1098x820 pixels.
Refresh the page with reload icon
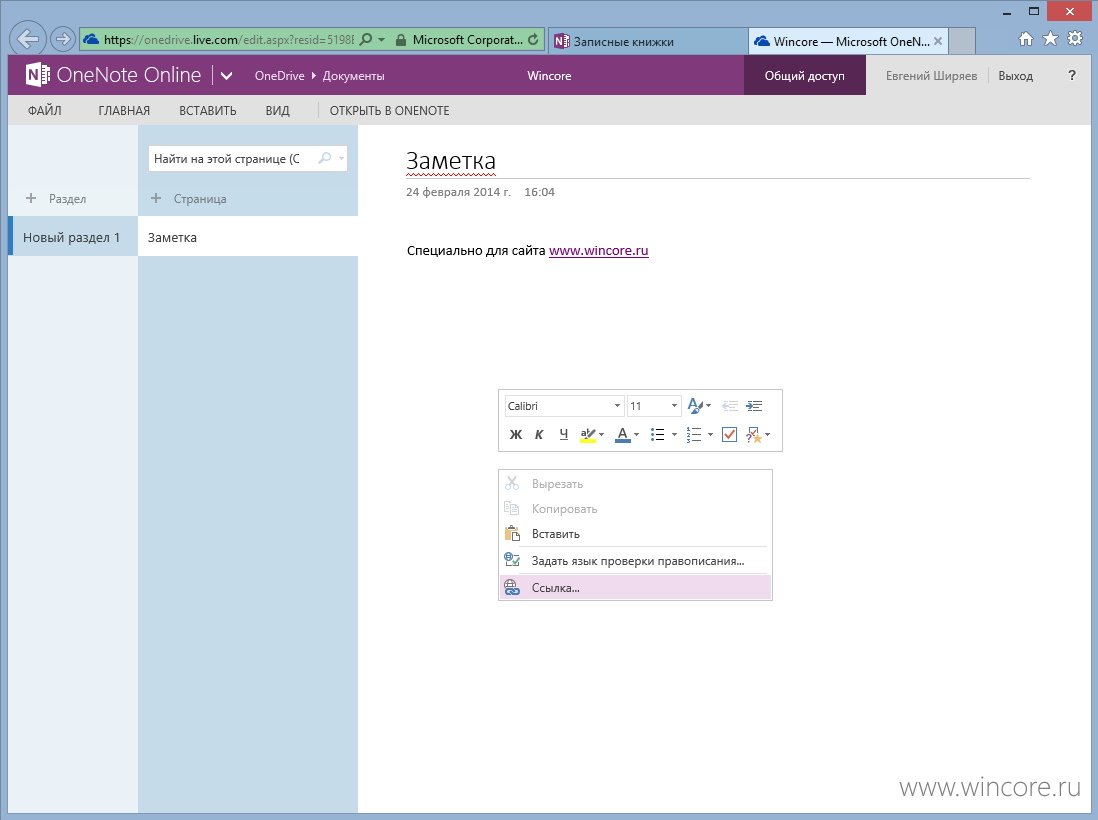point(533,39)
